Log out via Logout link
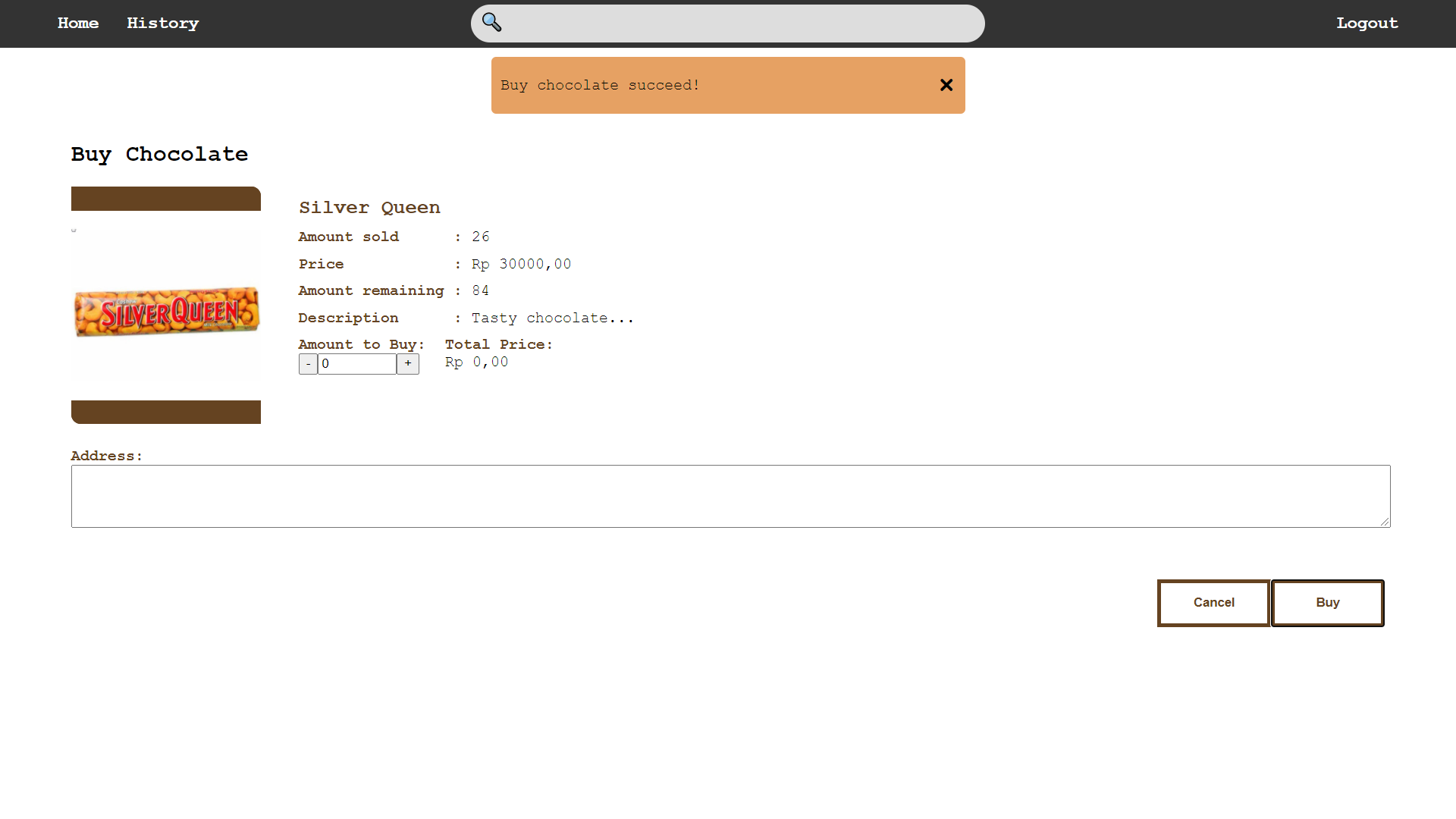The image size is (1456, 819). (1367, 24)
